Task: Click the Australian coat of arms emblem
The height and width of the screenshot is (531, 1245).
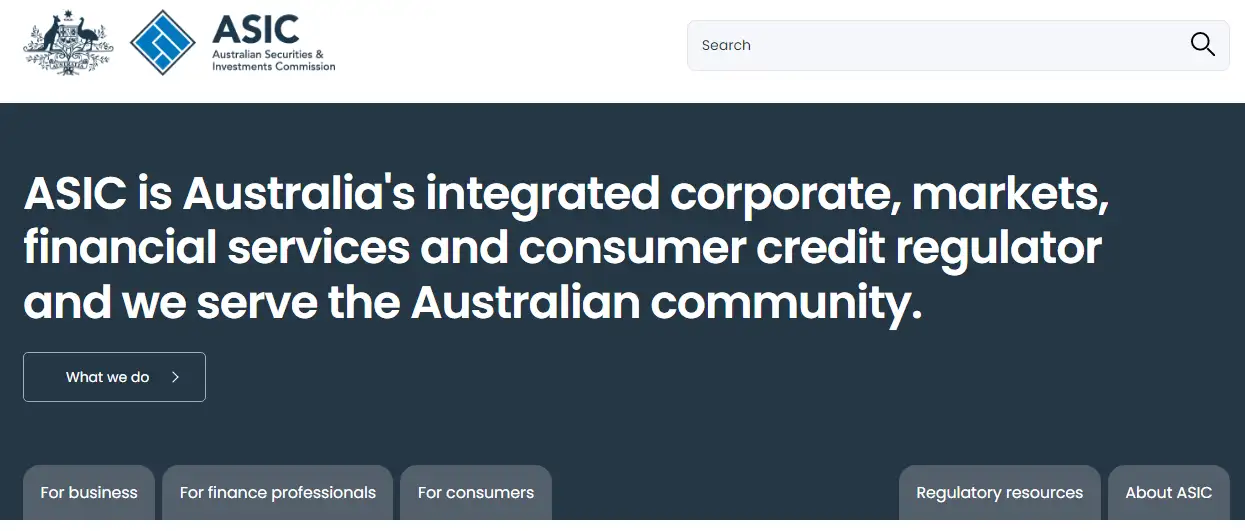Action: tap(68, 42)
